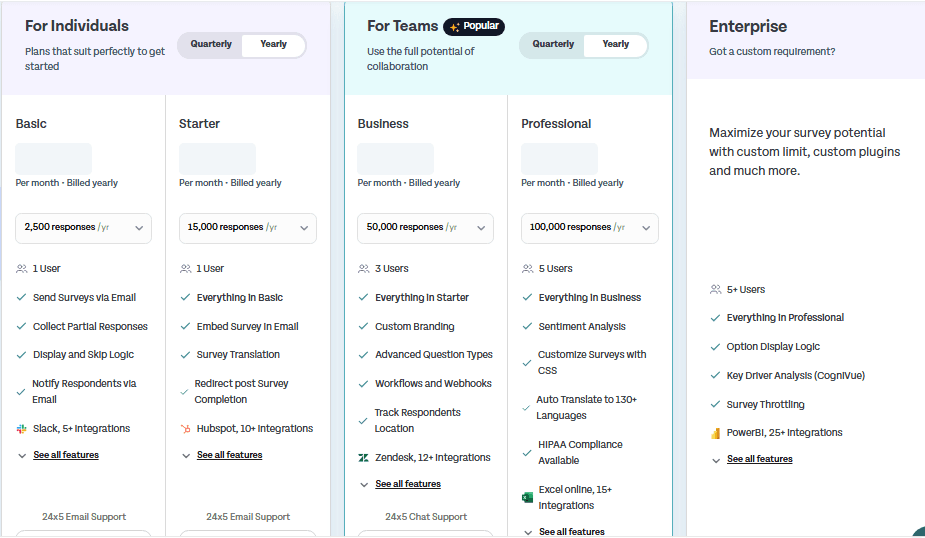Click checkmark beside Custom Branding
925x538 pixels.
[363, 326]
